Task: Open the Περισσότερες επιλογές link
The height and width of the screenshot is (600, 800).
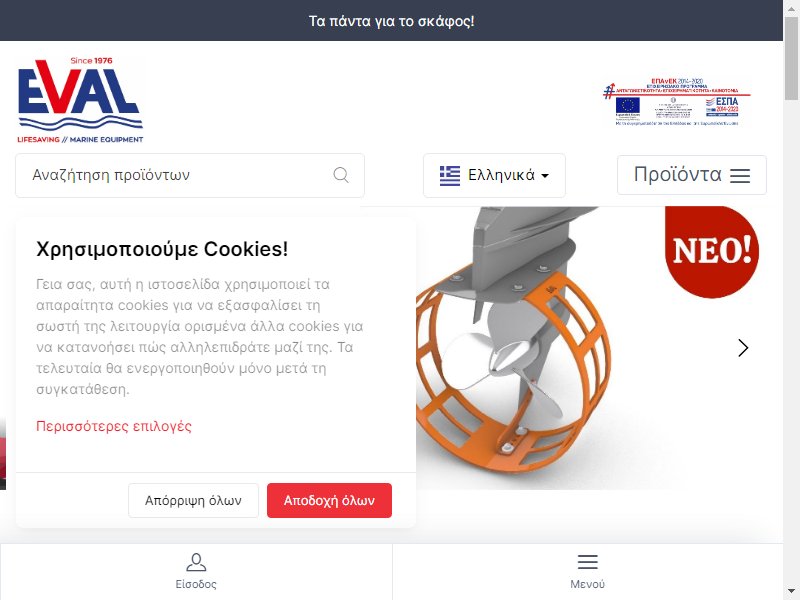Action: coord(114,426)
